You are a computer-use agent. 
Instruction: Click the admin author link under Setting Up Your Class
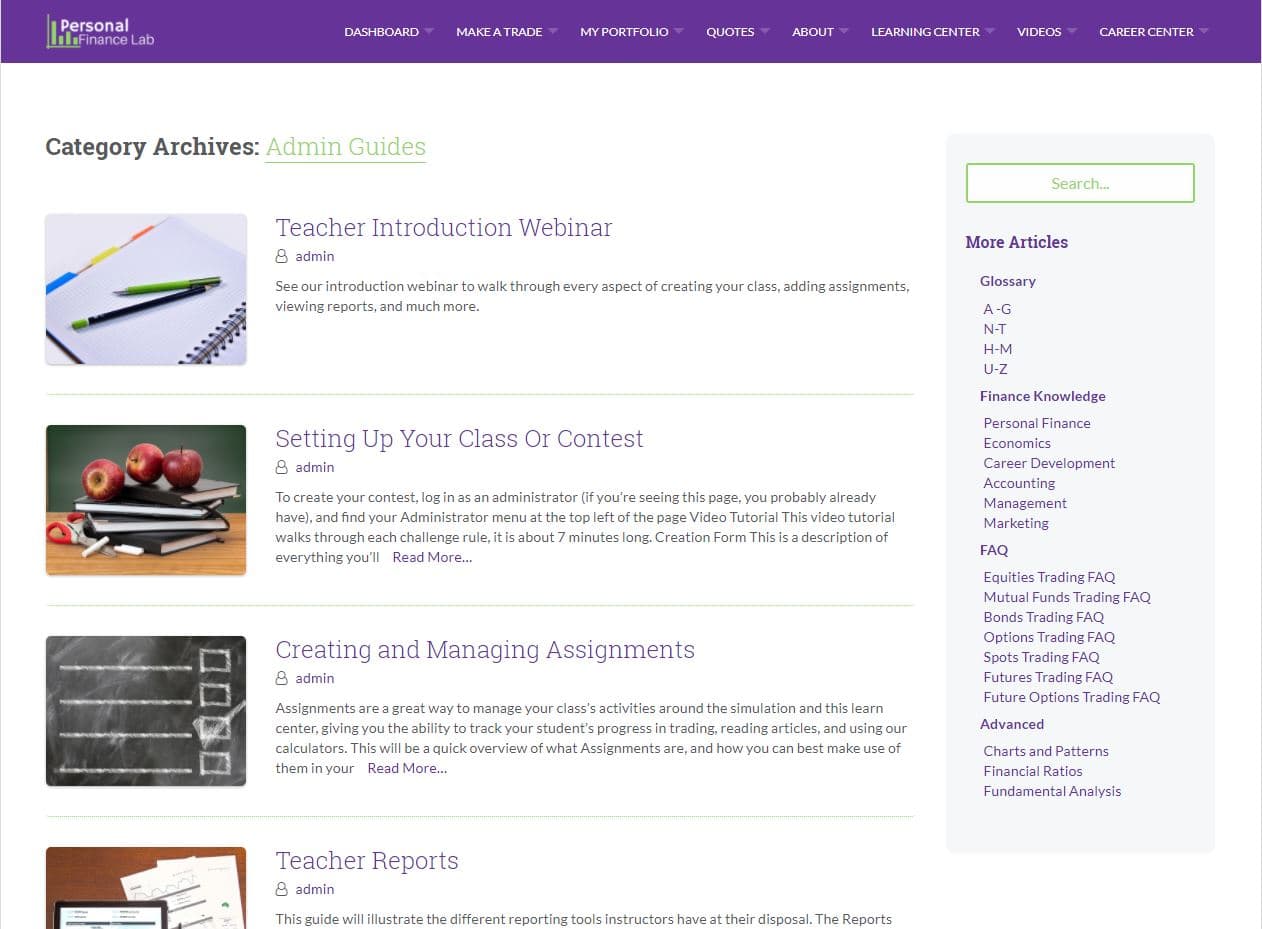pyautogui.click(x=315, y=468)
